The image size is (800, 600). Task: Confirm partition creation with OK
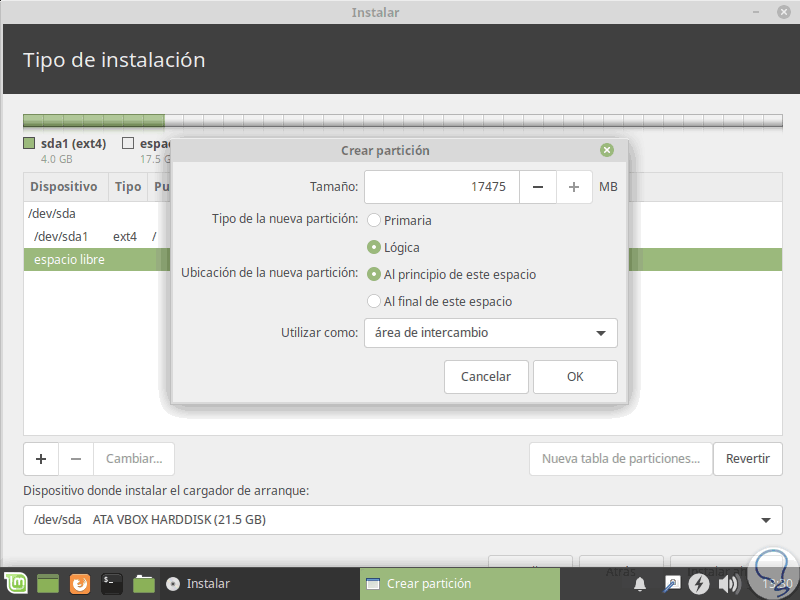pos(575,377)
